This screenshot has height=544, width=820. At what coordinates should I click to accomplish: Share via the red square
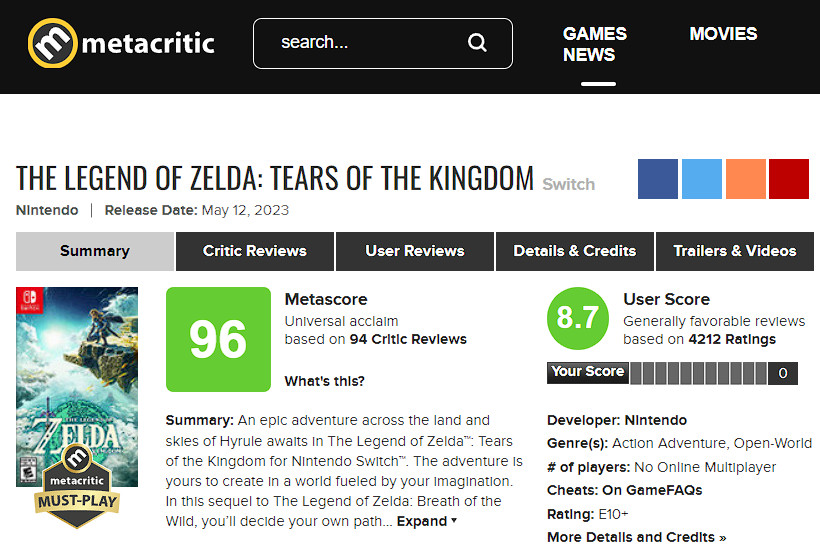pyautogui.click(x=789, y=179)
